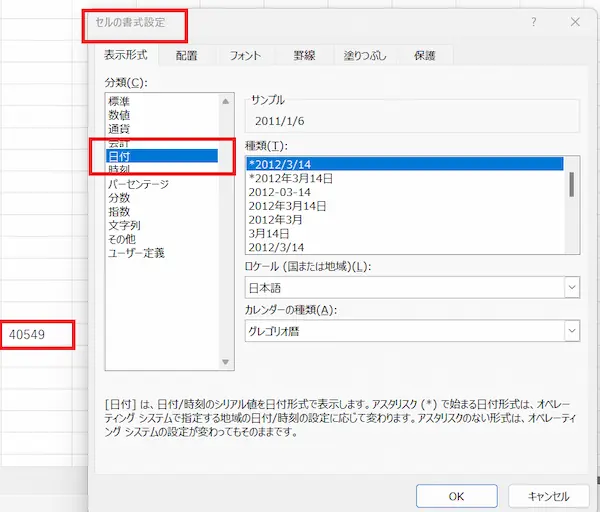Select 標準 in the category list
The image size is (600, 512).
coord(119,102)
